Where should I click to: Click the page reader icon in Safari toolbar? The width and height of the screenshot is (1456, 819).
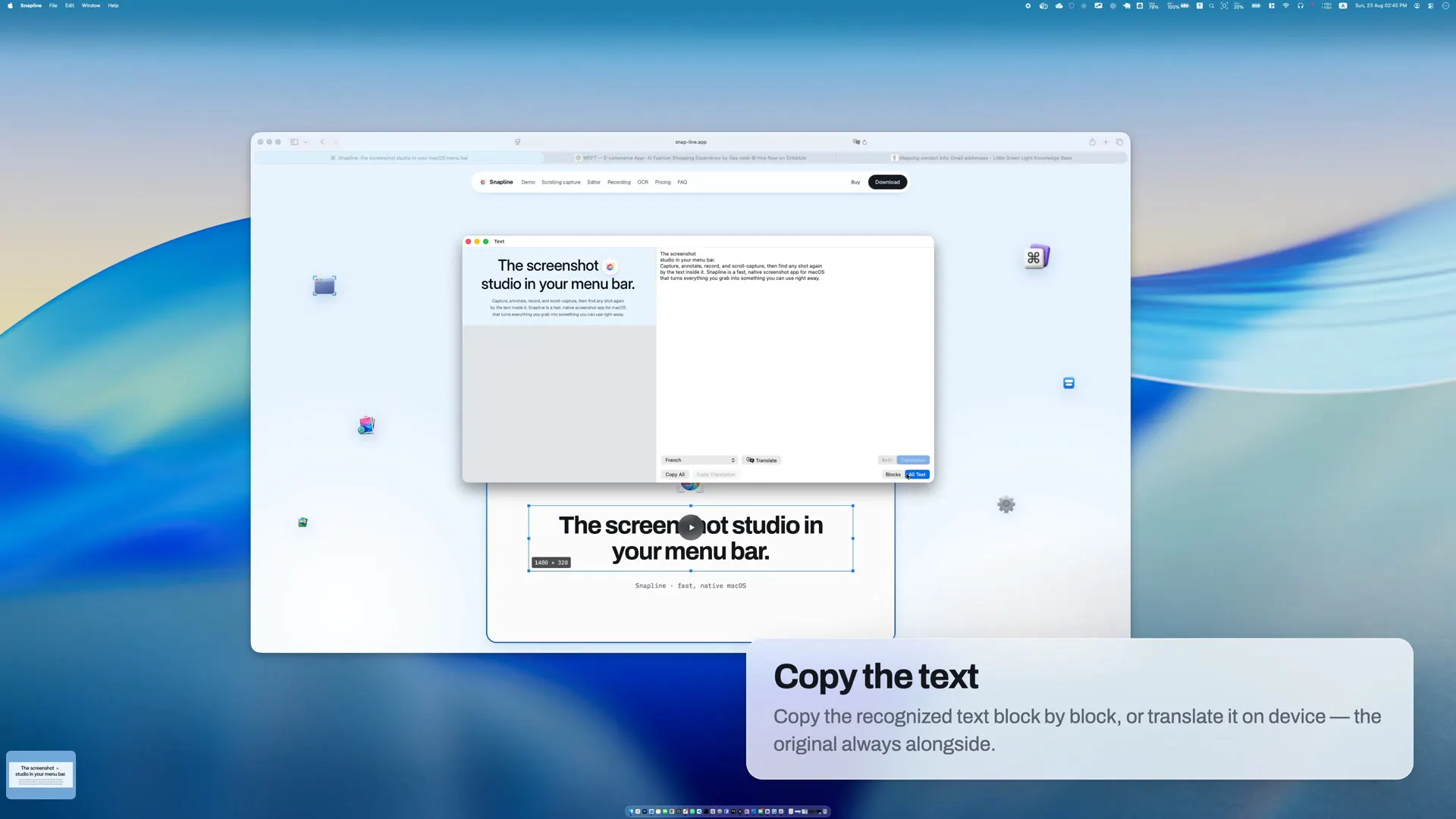tap(518, 142)
